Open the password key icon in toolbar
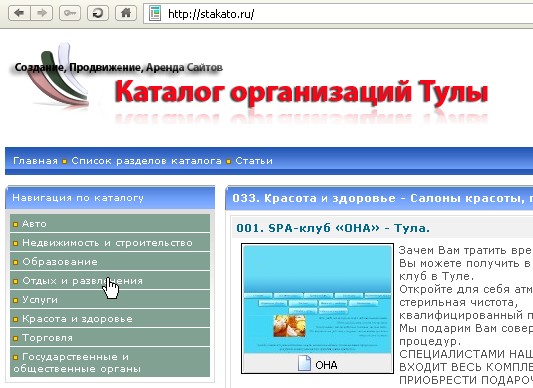Viewport: 533px width, 388px height. 70,14
